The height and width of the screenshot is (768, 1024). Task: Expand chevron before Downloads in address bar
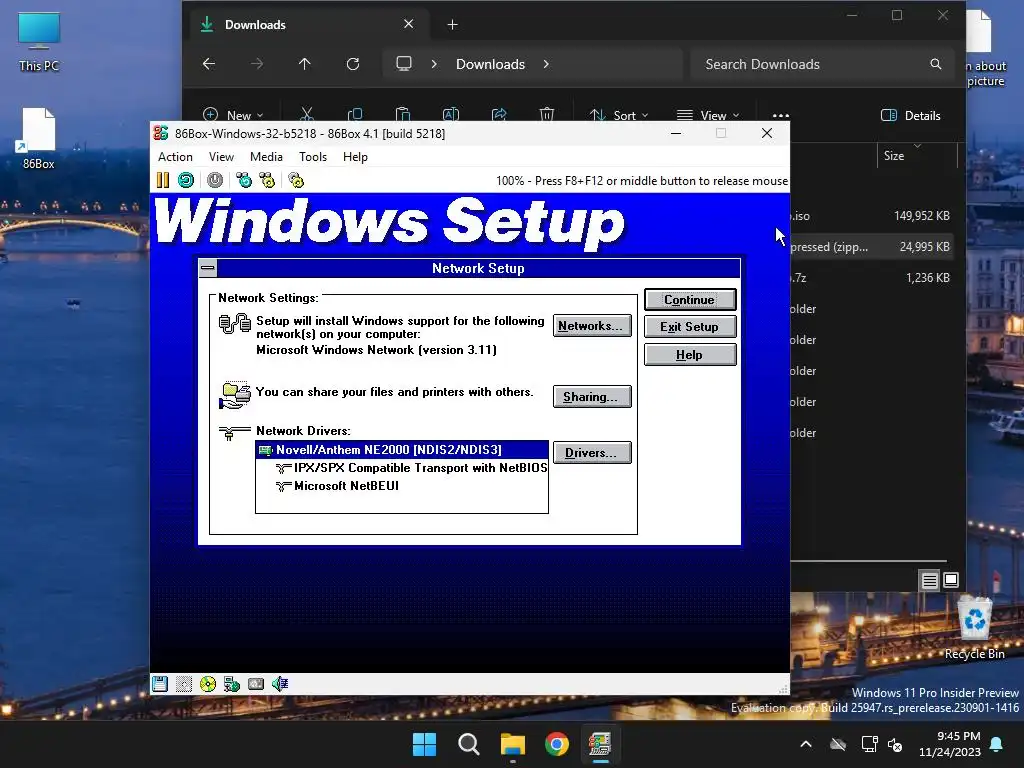pyautogui.click(x=434, y=64)
